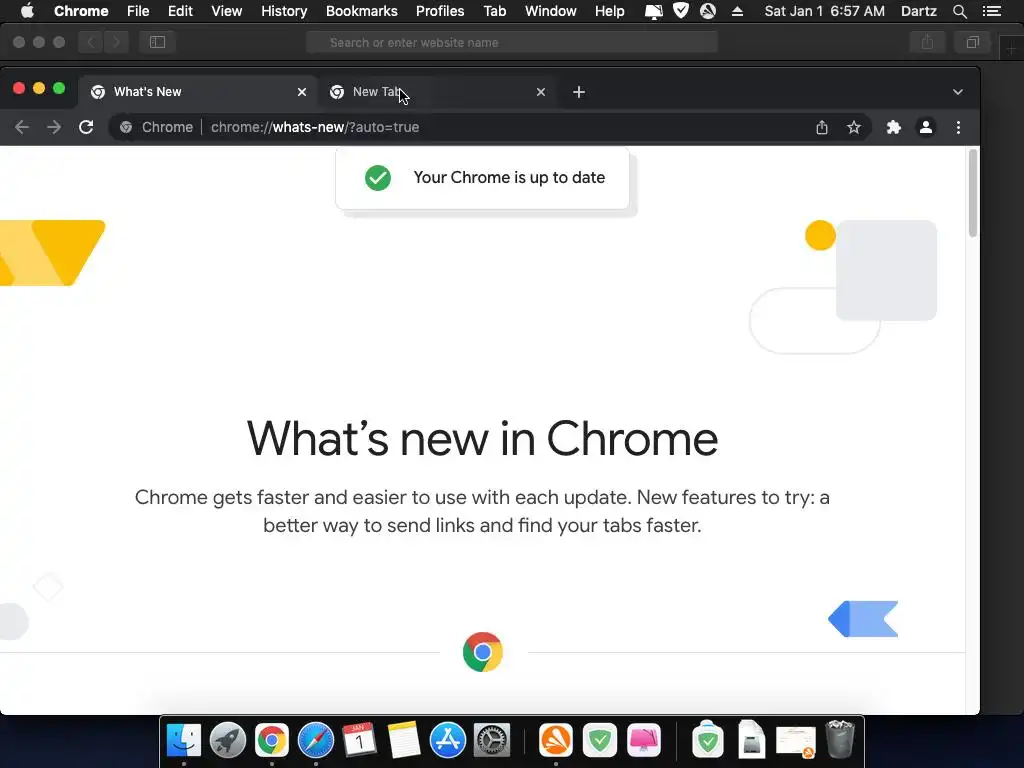Open the Profiles menu

coord(440,11)
